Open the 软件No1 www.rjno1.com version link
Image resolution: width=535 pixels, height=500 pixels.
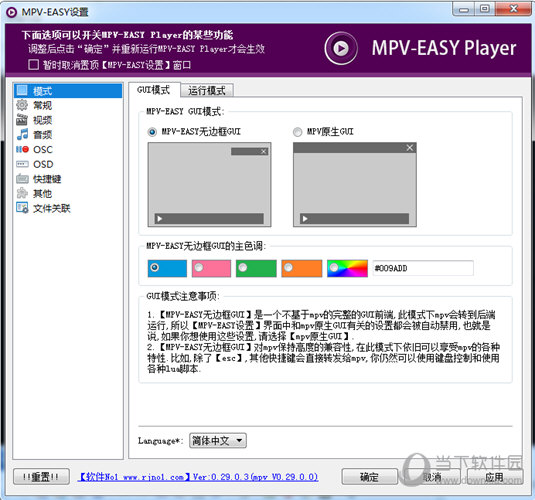pyautogui.click(x=198, y=477)
